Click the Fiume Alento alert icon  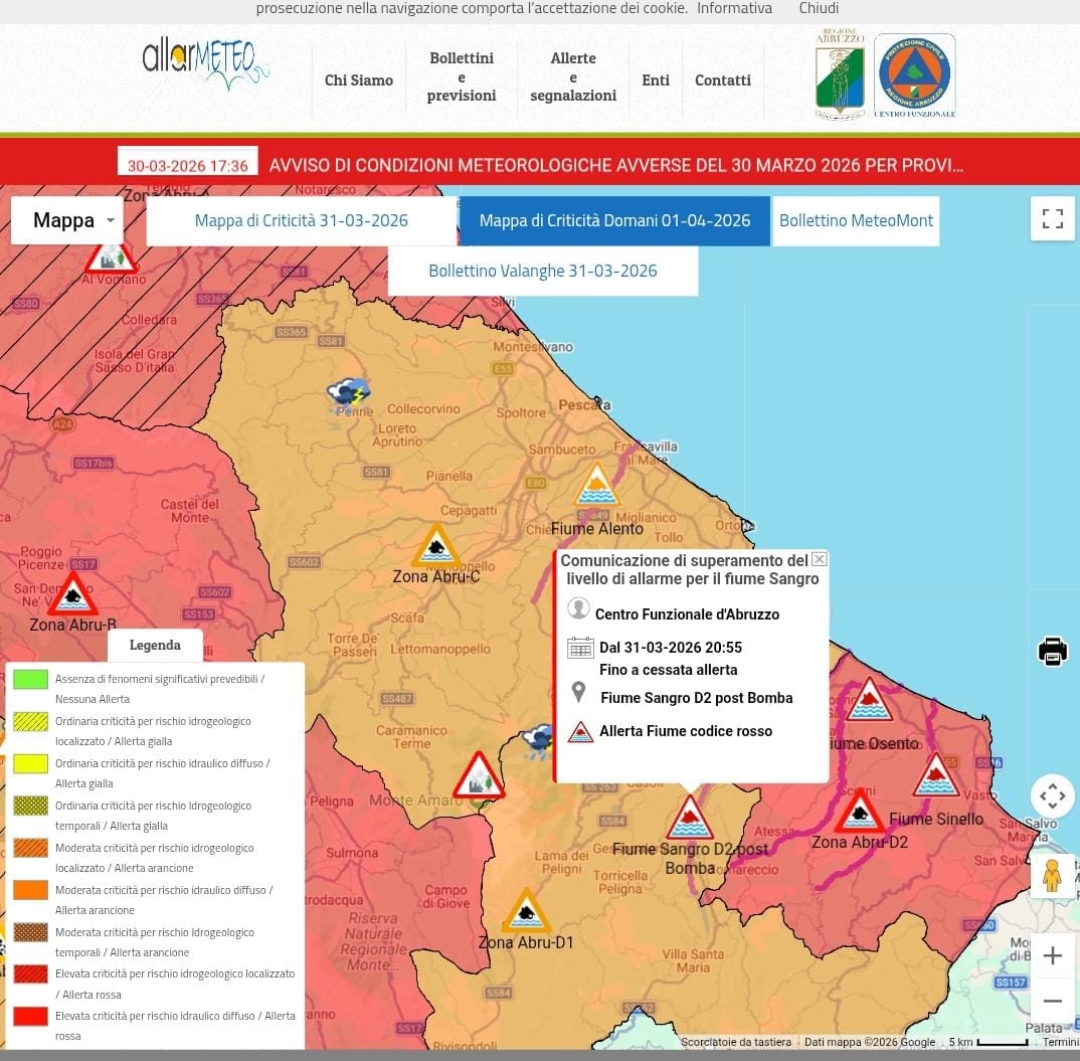(596, 486)
